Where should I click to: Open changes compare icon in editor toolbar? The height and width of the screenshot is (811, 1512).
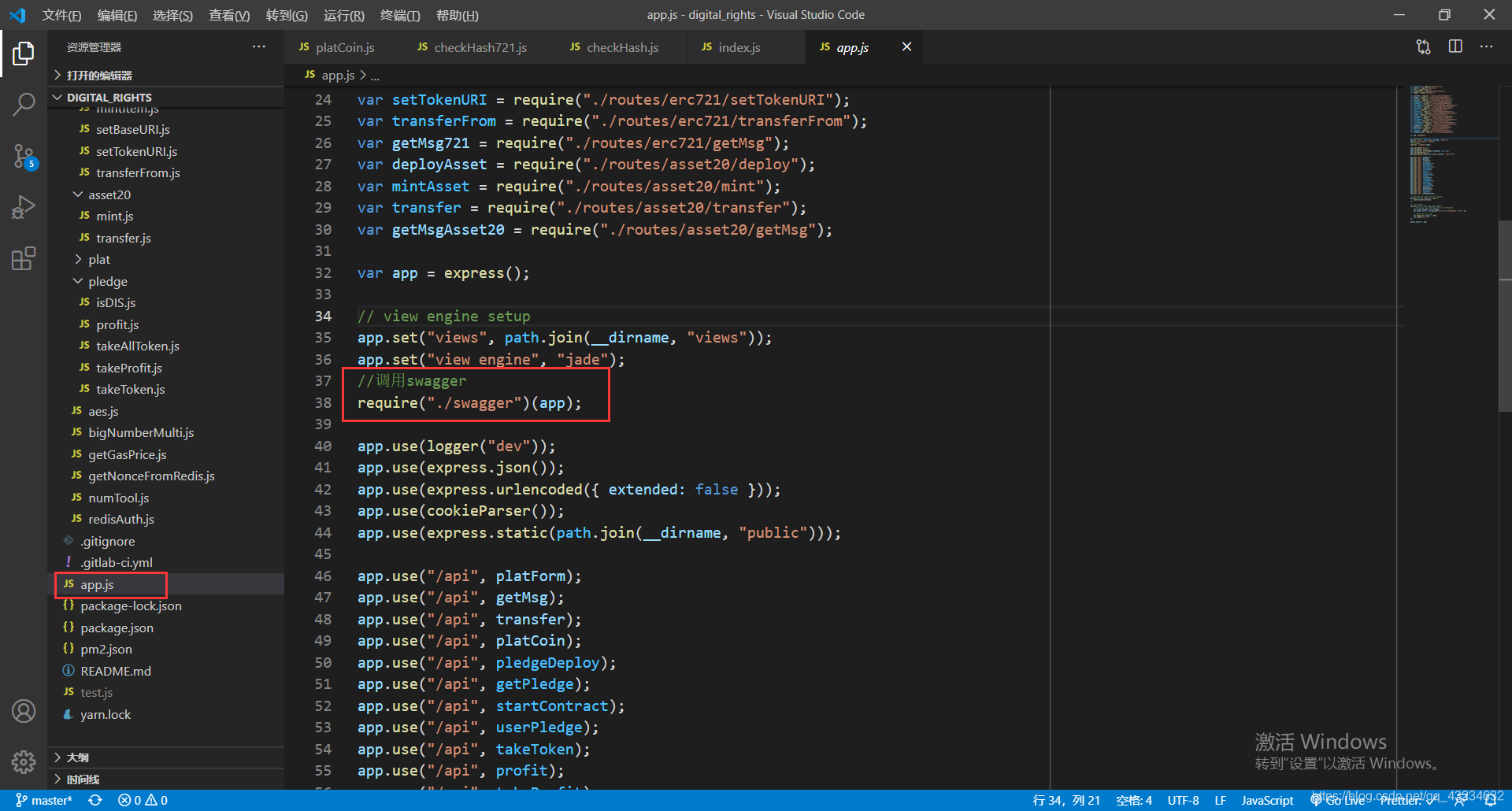point(1423,46)
